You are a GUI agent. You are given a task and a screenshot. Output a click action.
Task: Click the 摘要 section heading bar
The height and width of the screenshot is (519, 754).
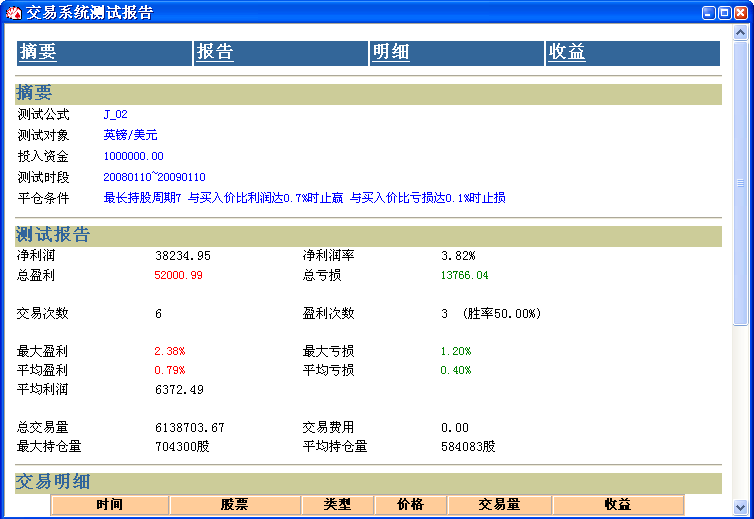tap(368, 93)
